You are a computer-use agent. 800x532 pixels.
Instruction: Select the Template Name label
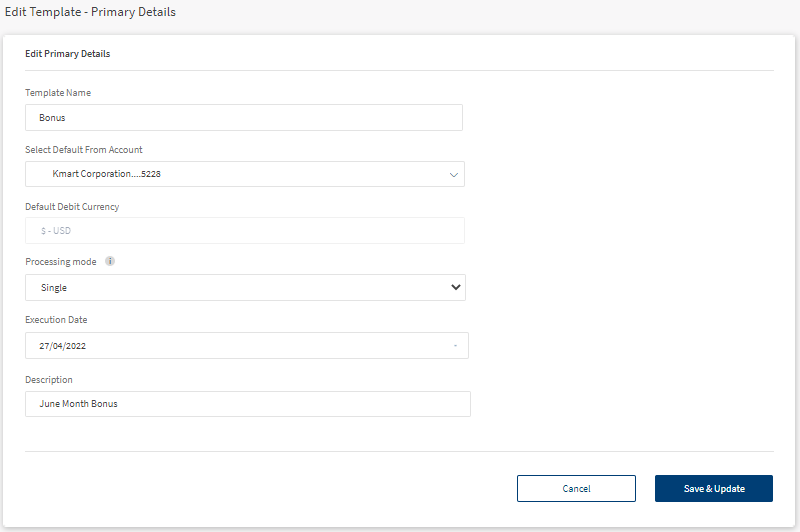58,93
